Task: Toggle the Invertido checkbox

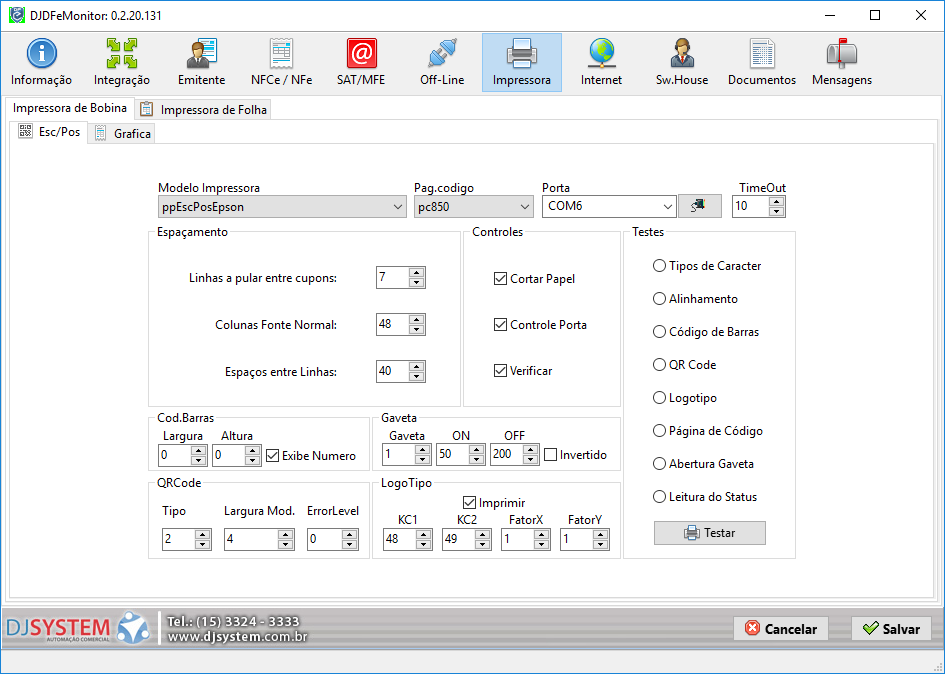Action: pyautogui.click(x=551, y=455)
